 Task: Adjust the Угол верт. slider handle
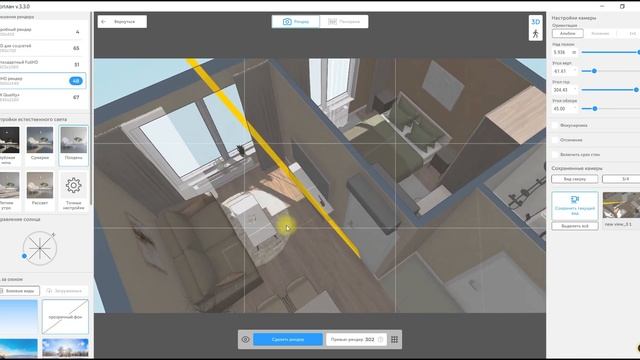594,71
